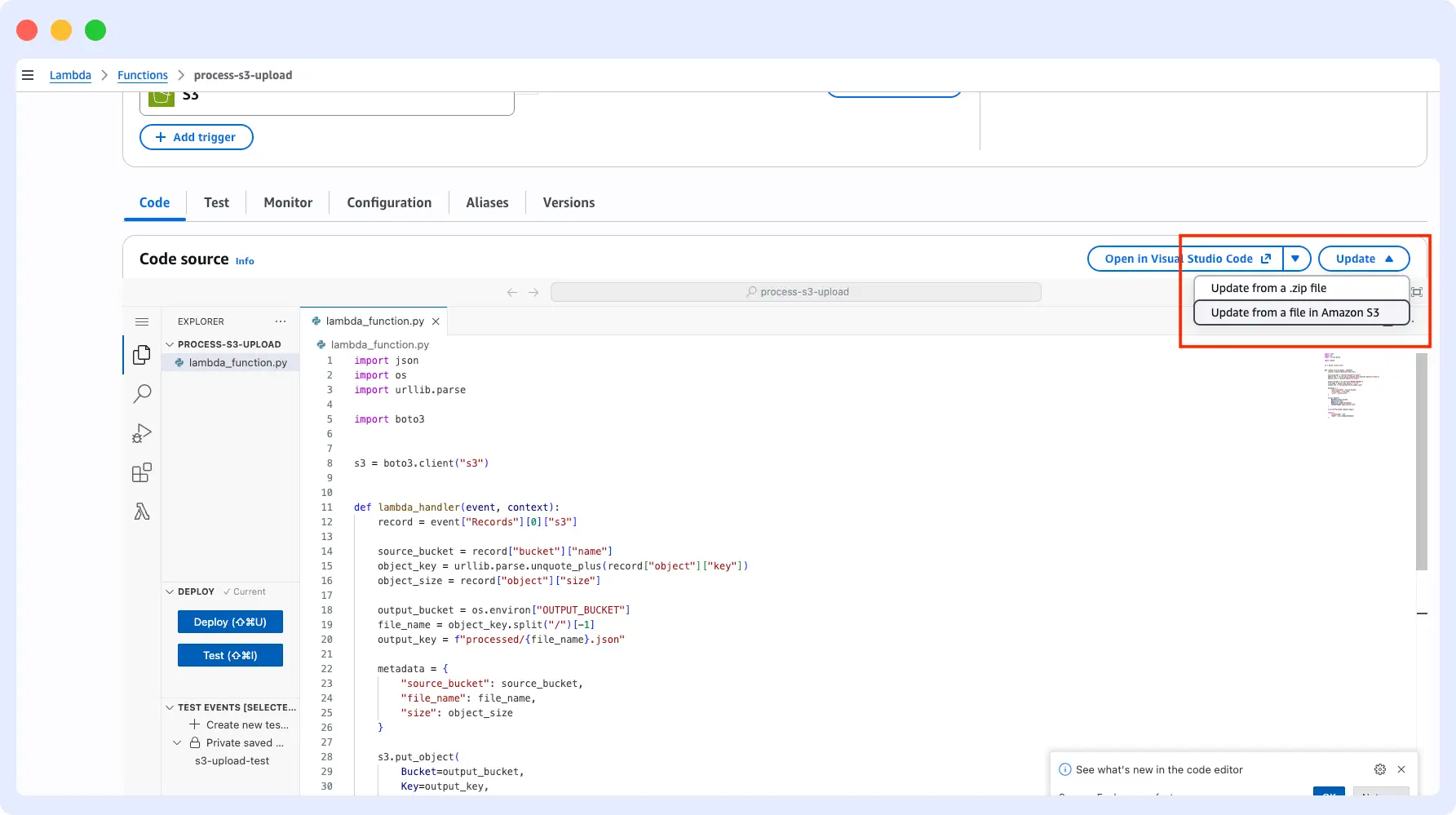Click the S3 trigger box
Viewport: 1456px width, 815px height.
coord(327,103)
